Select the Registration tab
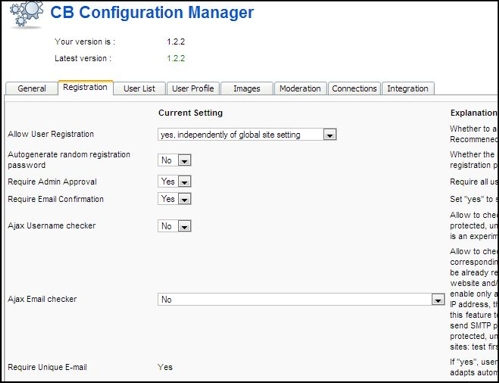Screen dimensions: 499x383 85,87
